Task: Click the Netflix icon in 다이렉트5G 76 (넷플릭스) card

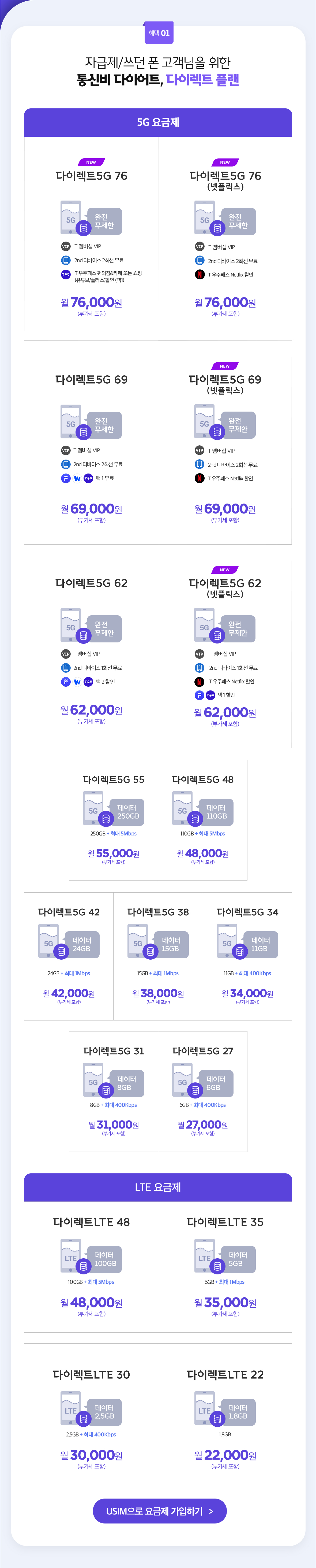Action: click(199, 275)
